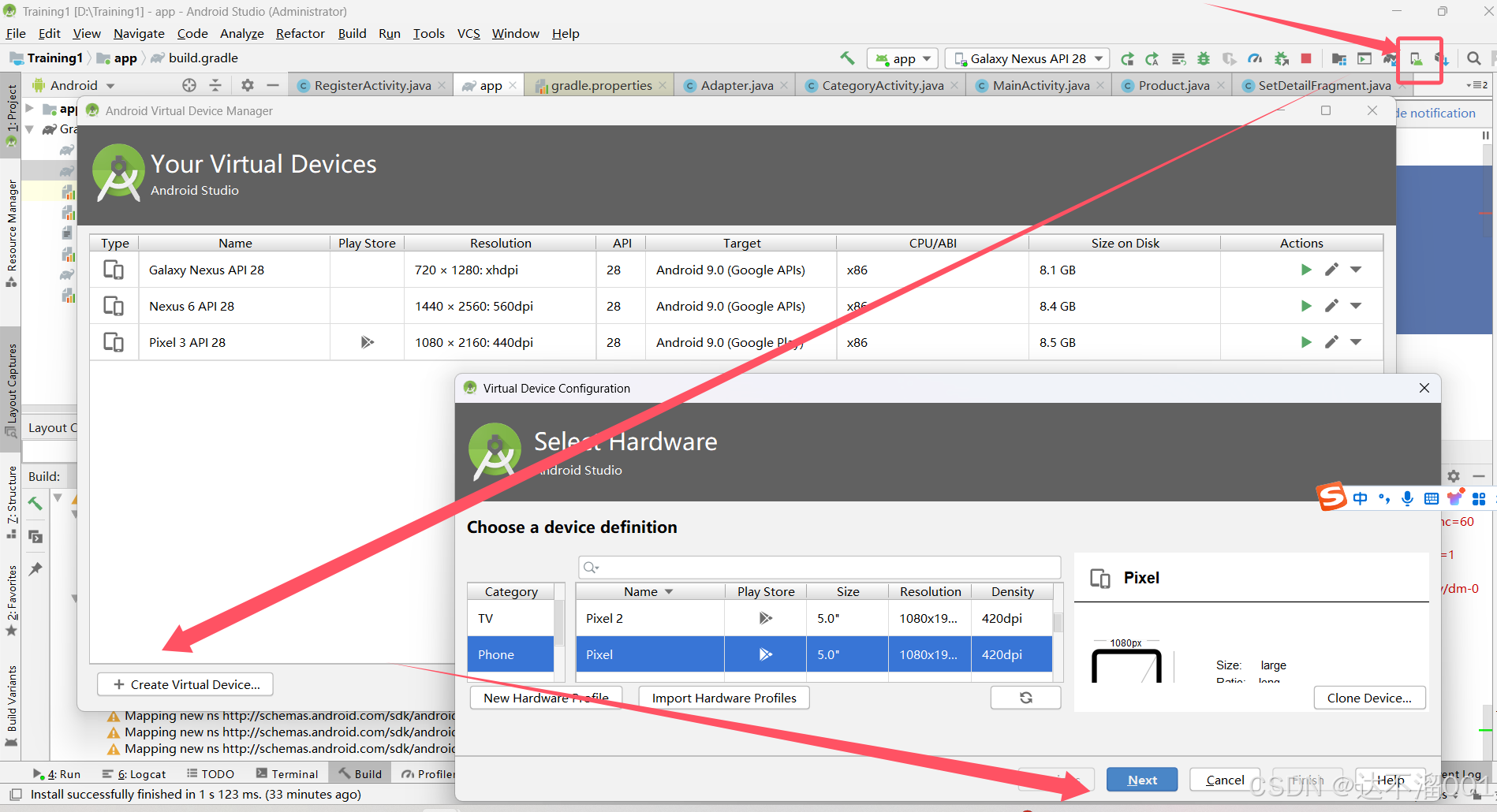Click the Run Anything icon in the toolbar
The image size is (1497, 812).
click(x=1364, y=58)
